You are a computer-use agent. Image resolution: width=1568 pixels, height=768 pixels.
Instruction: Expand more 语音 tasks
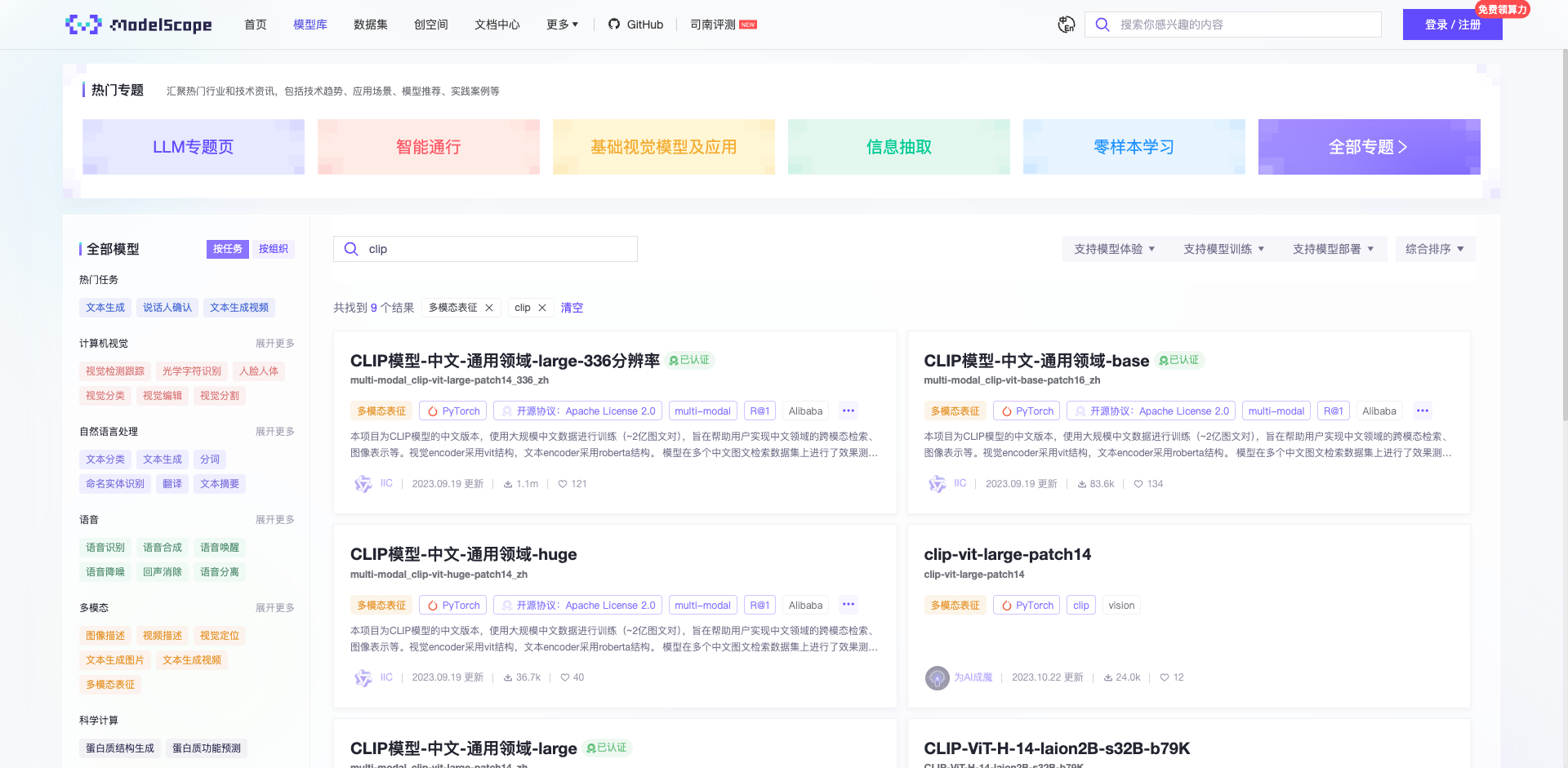[275, 520]
